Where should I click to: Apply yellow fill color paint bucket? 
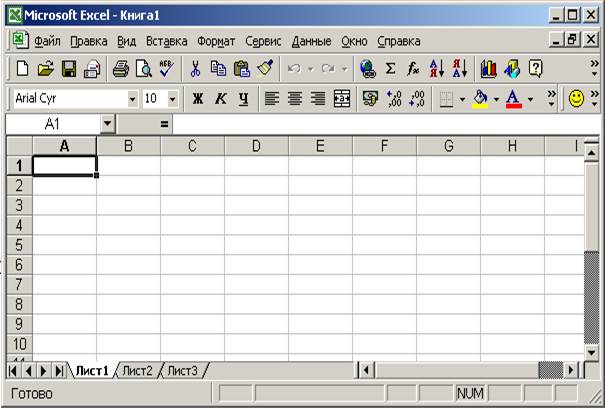point(480,99)
